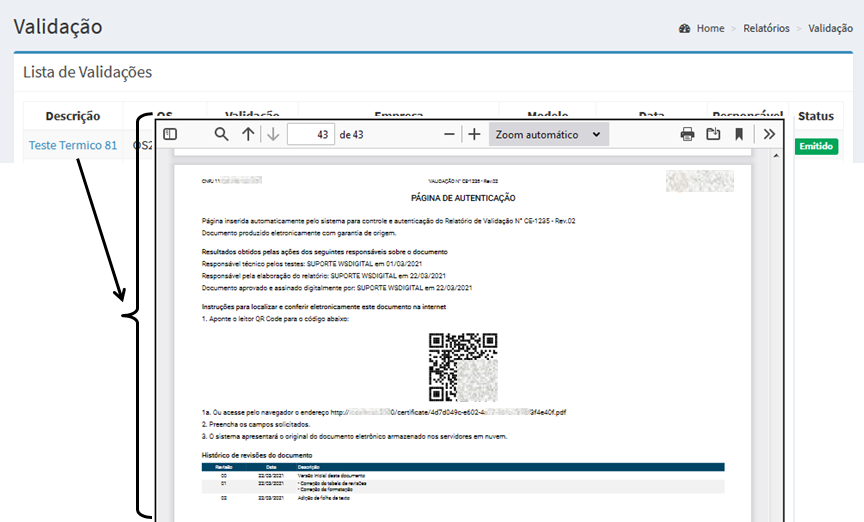Click the green Emitido status badge
This screenshot has height=522, width=864.
[x=816, y=146]
